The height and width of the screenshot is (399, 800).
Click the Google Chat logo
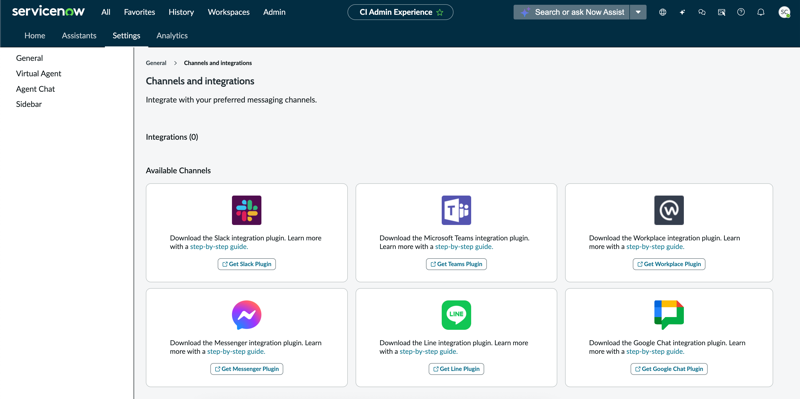[669, 315]
